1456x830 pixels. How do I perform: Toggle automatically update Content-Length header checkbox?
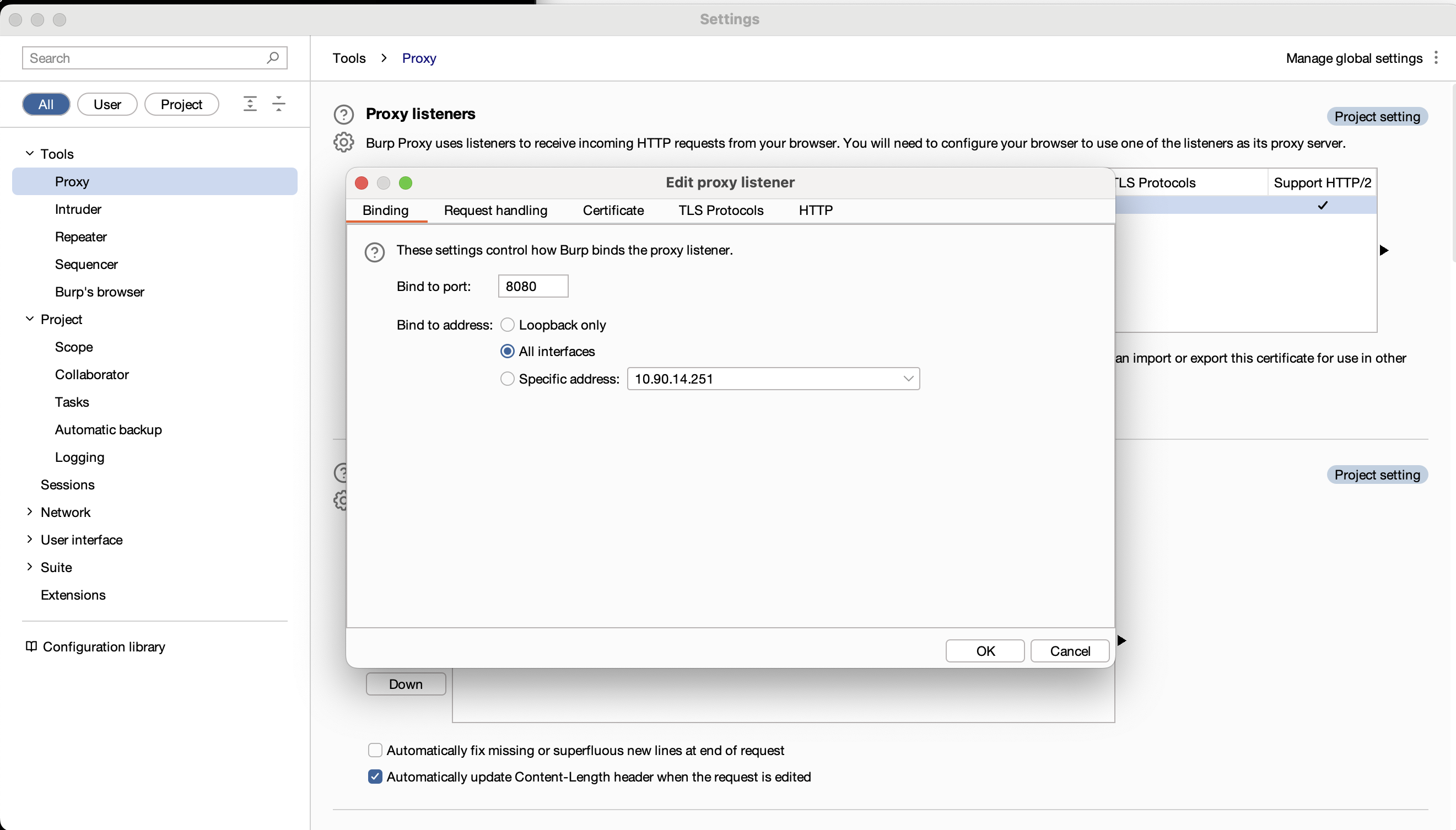375,777
